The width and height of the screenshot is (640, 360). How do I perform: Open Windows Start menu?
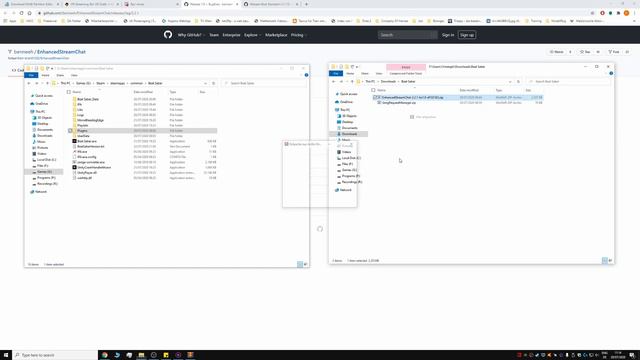point(6,355)
